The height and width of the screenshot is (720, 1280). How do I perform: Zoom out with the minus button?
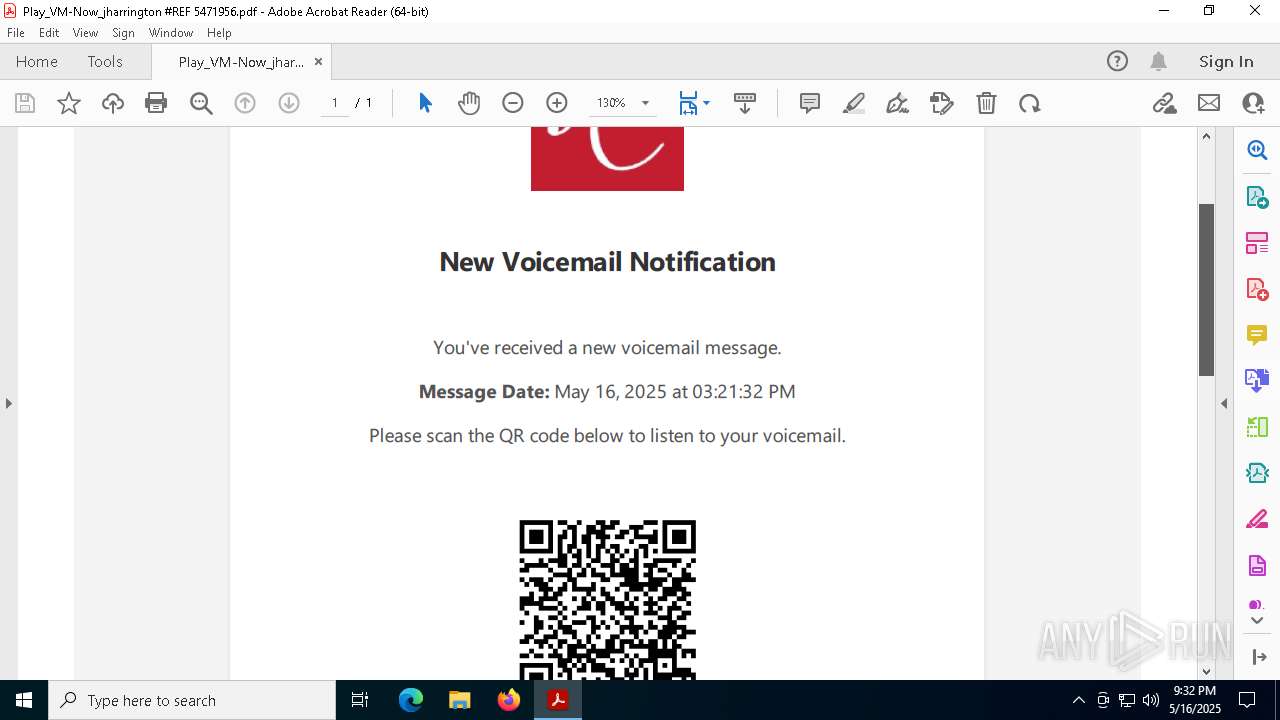(x=513, y=103)
